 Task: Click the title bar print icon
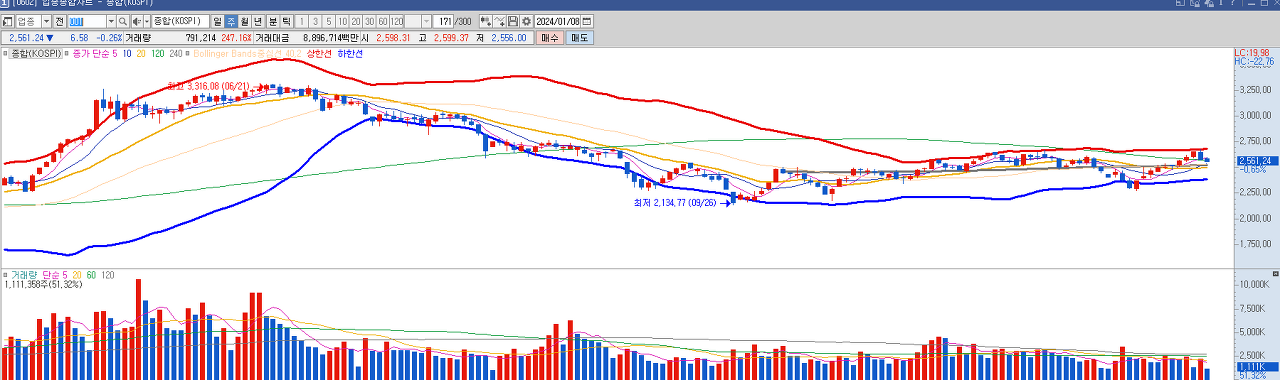pyautogui.click(x=1209, y=3)
